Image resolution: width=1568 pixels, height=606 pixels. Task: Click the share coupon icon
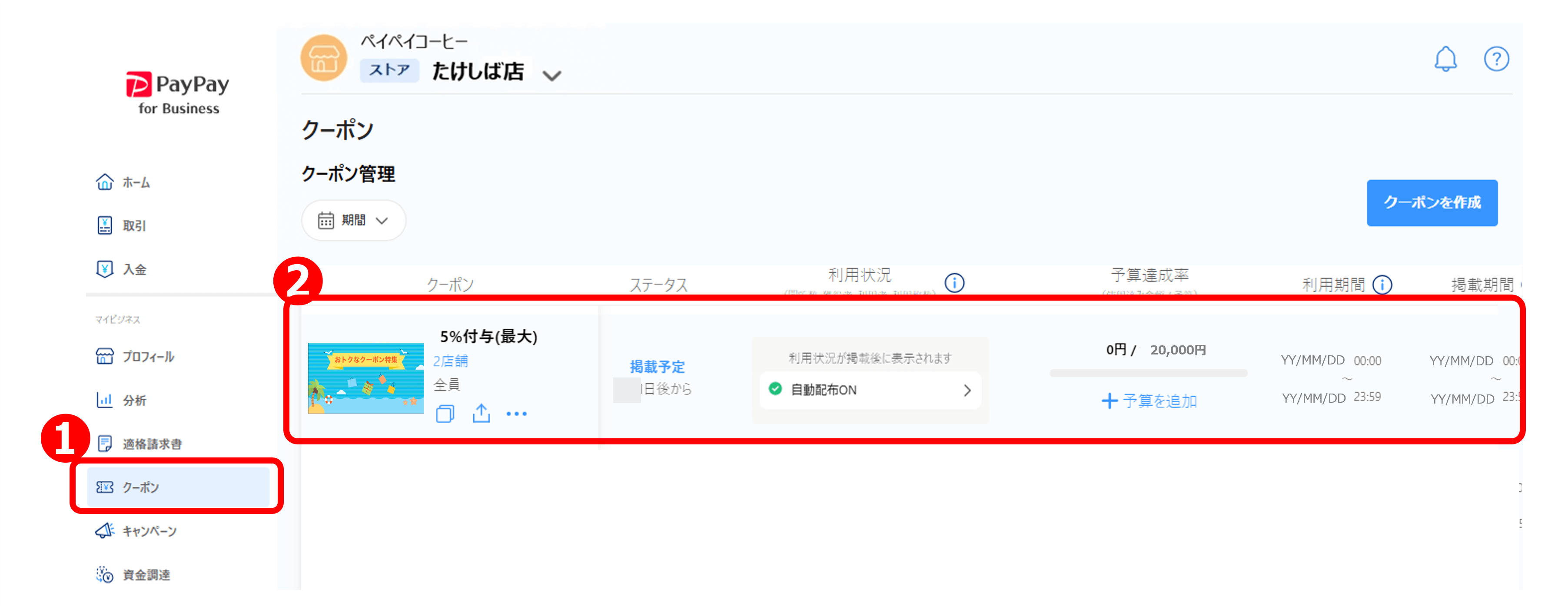pos(481,413)
